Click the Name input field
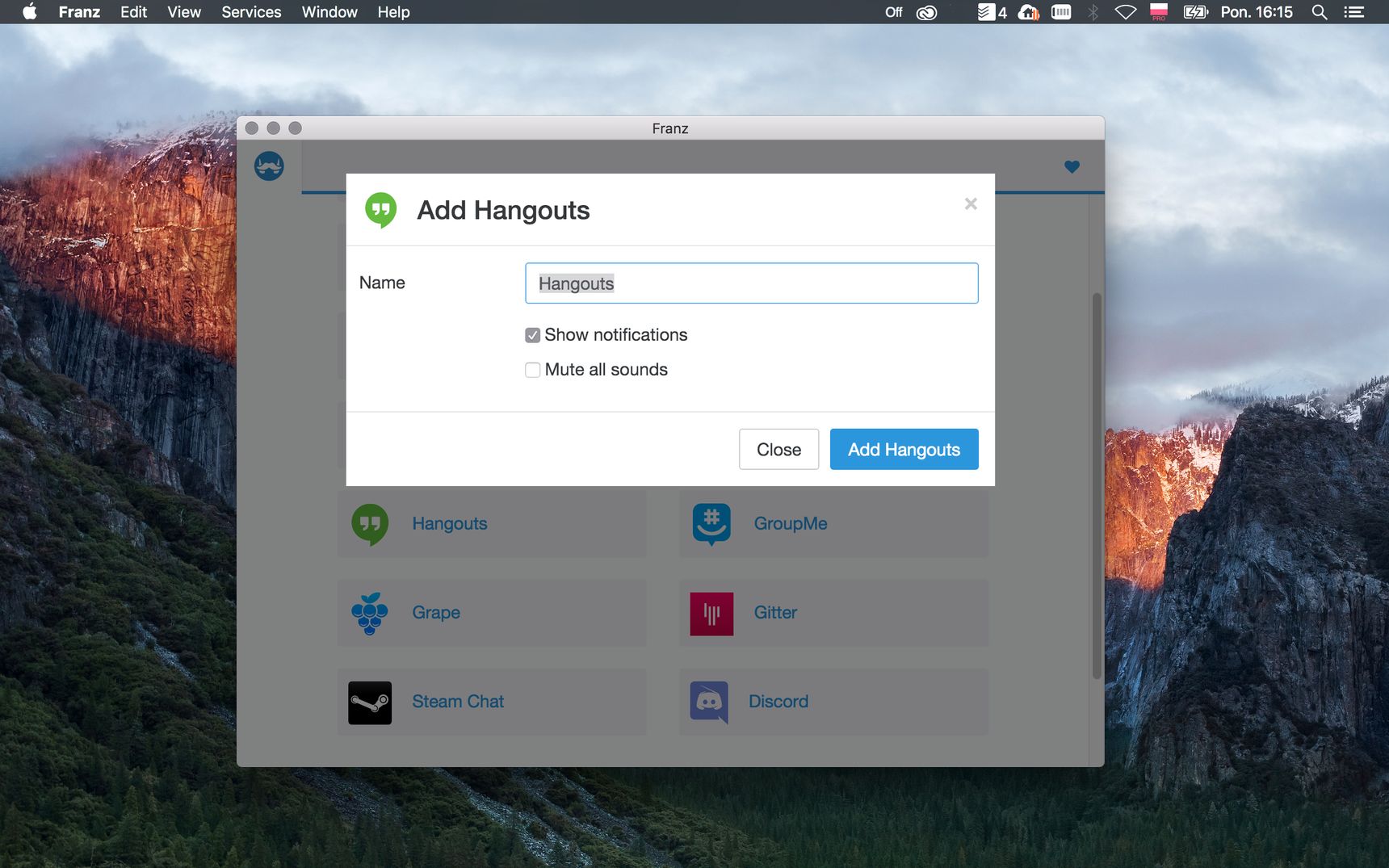Viewport: 1389px width, 868px height. coord(751,283)
